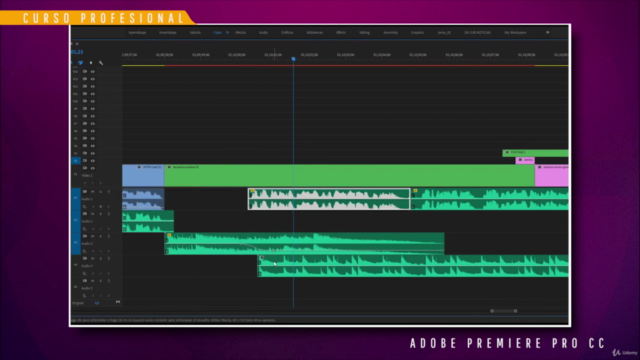Viewport: 640px width, 360px height.
Task: Open the workspace overflow menu
Action: pyautogui.click(x=548, y=32)
